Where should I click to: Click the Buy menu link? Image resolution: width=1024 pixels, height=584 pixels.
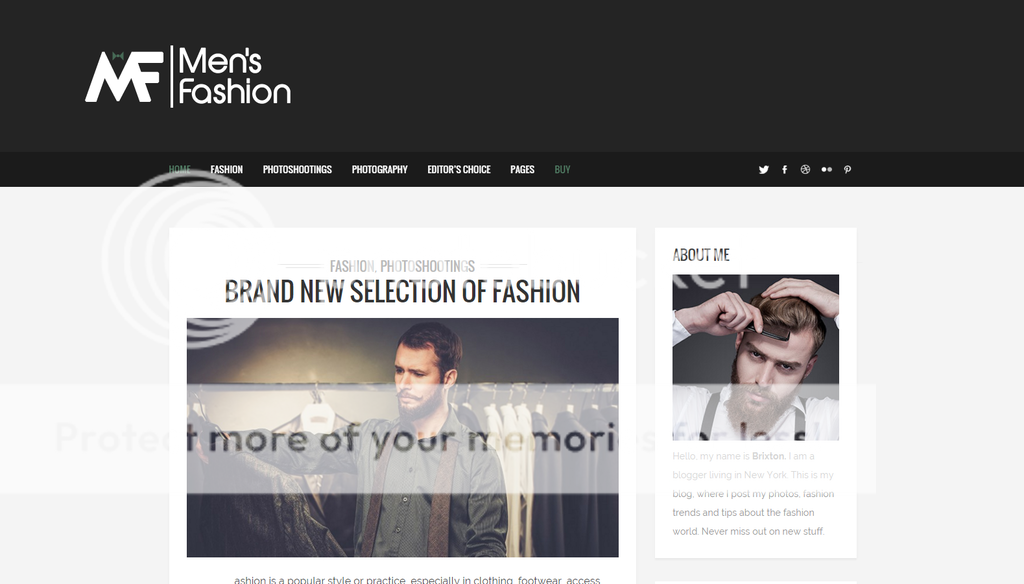[562, 170]
